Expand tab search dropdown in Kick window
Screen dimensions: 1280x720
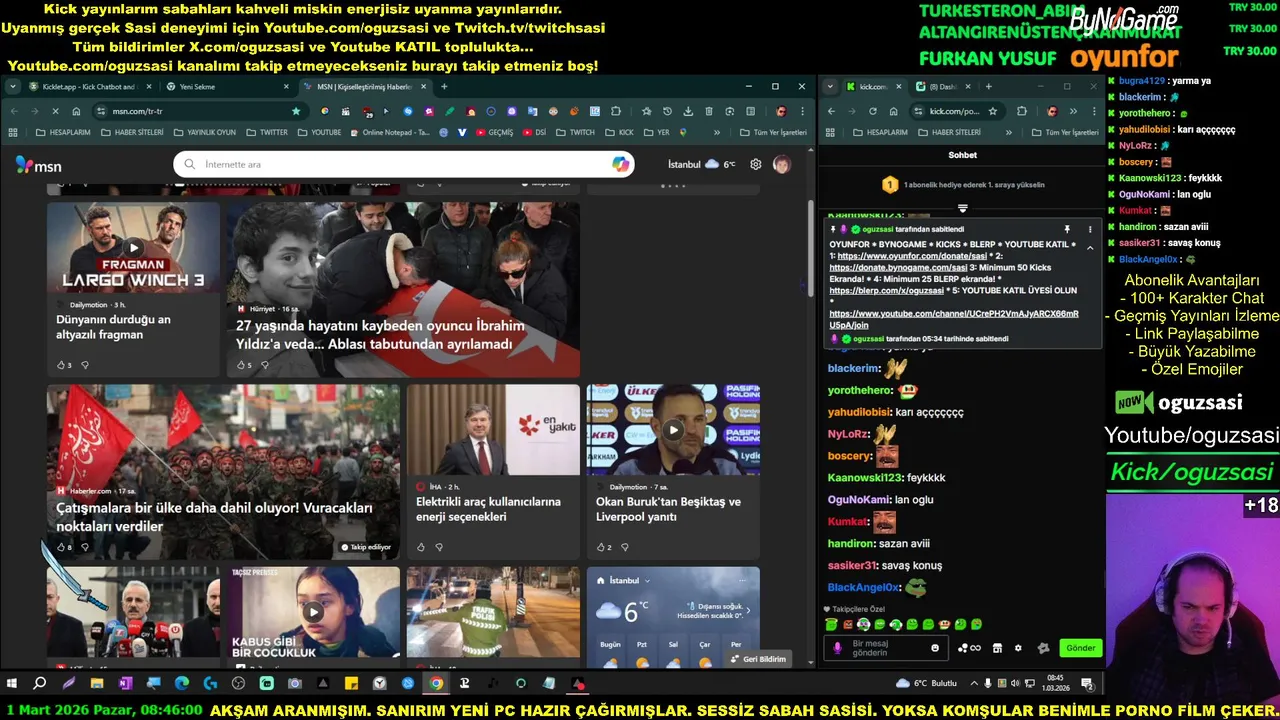pos(830,87)
